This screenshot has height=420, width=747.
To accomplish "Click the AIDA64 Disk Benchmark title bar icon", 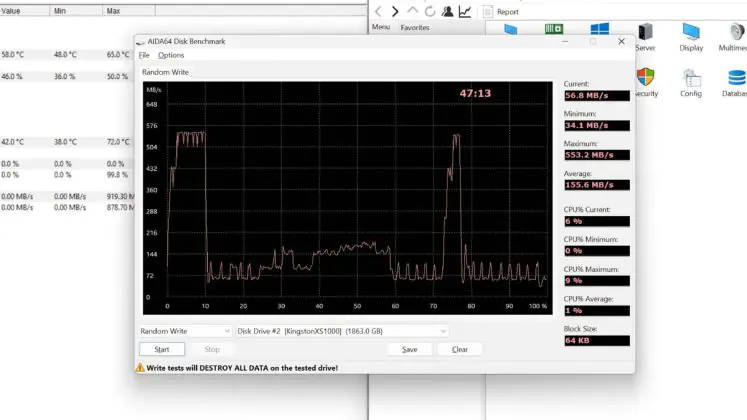I will 140,42.
